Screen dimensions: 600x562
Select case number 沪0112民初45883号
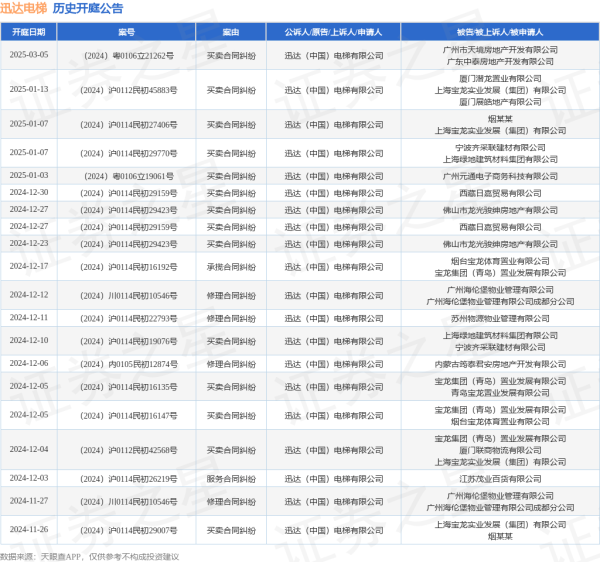pyautogui.click(x=129, y=90)
